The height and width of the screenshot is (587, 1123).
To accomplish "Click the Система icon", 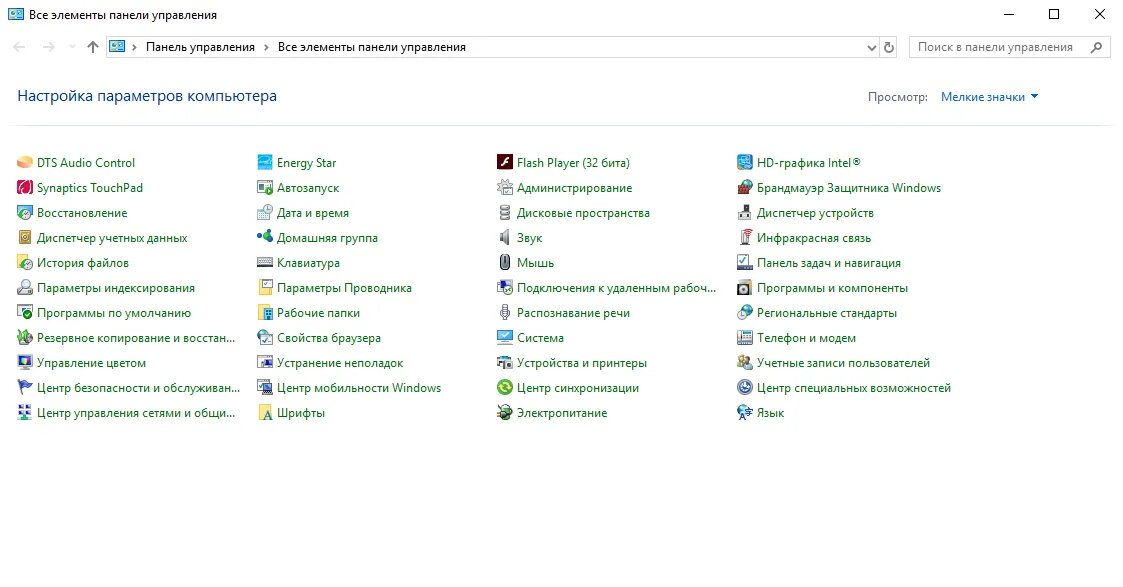I will 505,337.
